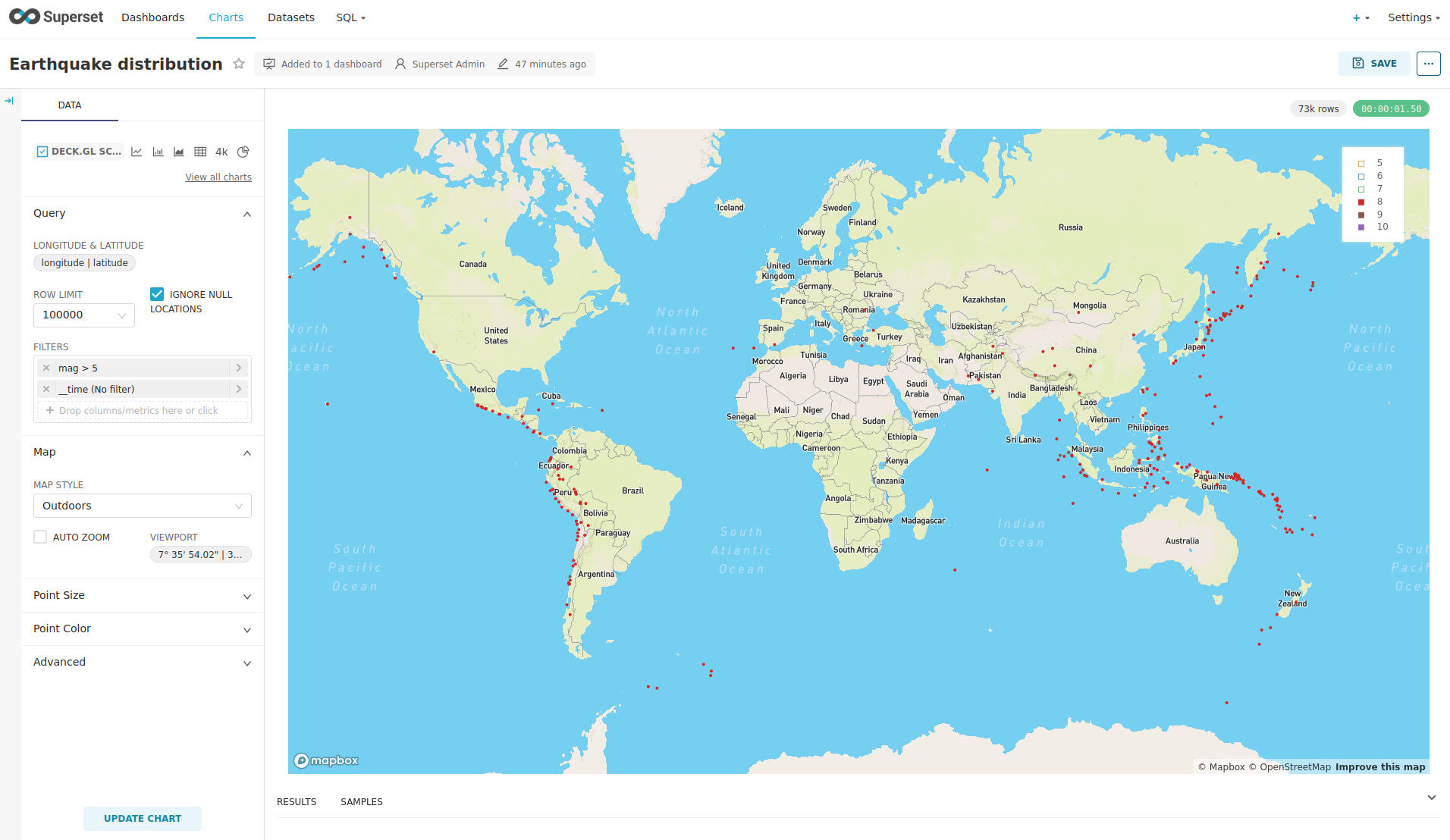Switch to the line chart type icon
Image resolution: width=1450 pixels, height=840 pixels.
[x=137, y=152]
